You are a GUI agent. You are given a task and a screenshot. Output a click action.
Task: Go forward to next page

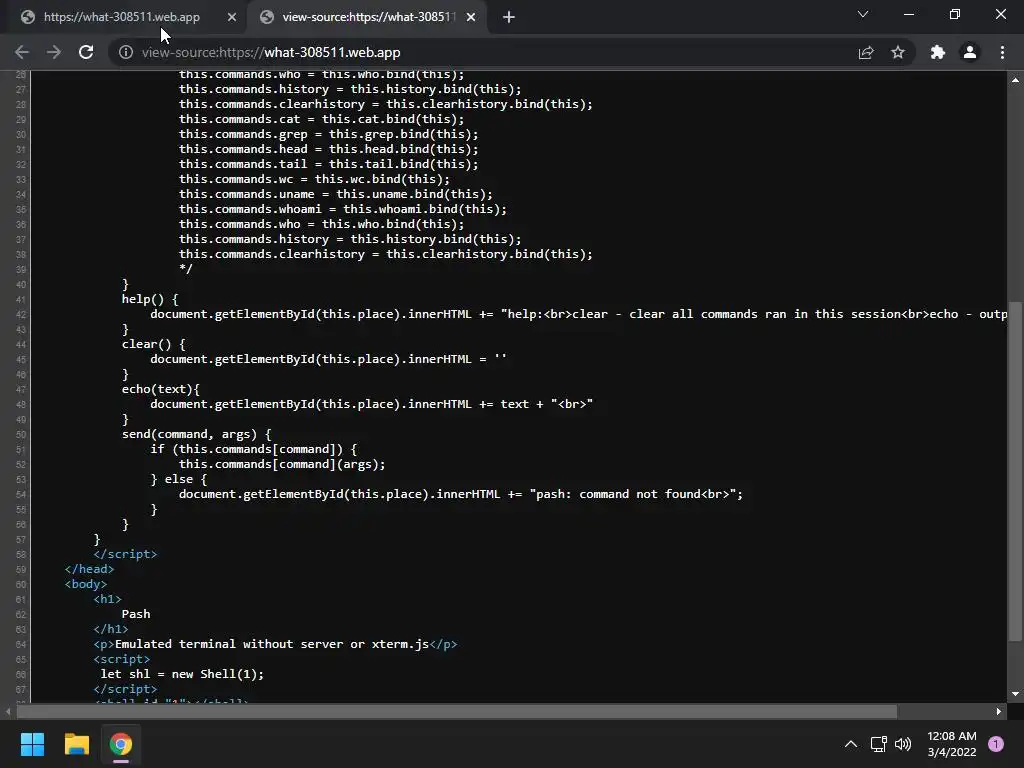click(x=54, y=52)
